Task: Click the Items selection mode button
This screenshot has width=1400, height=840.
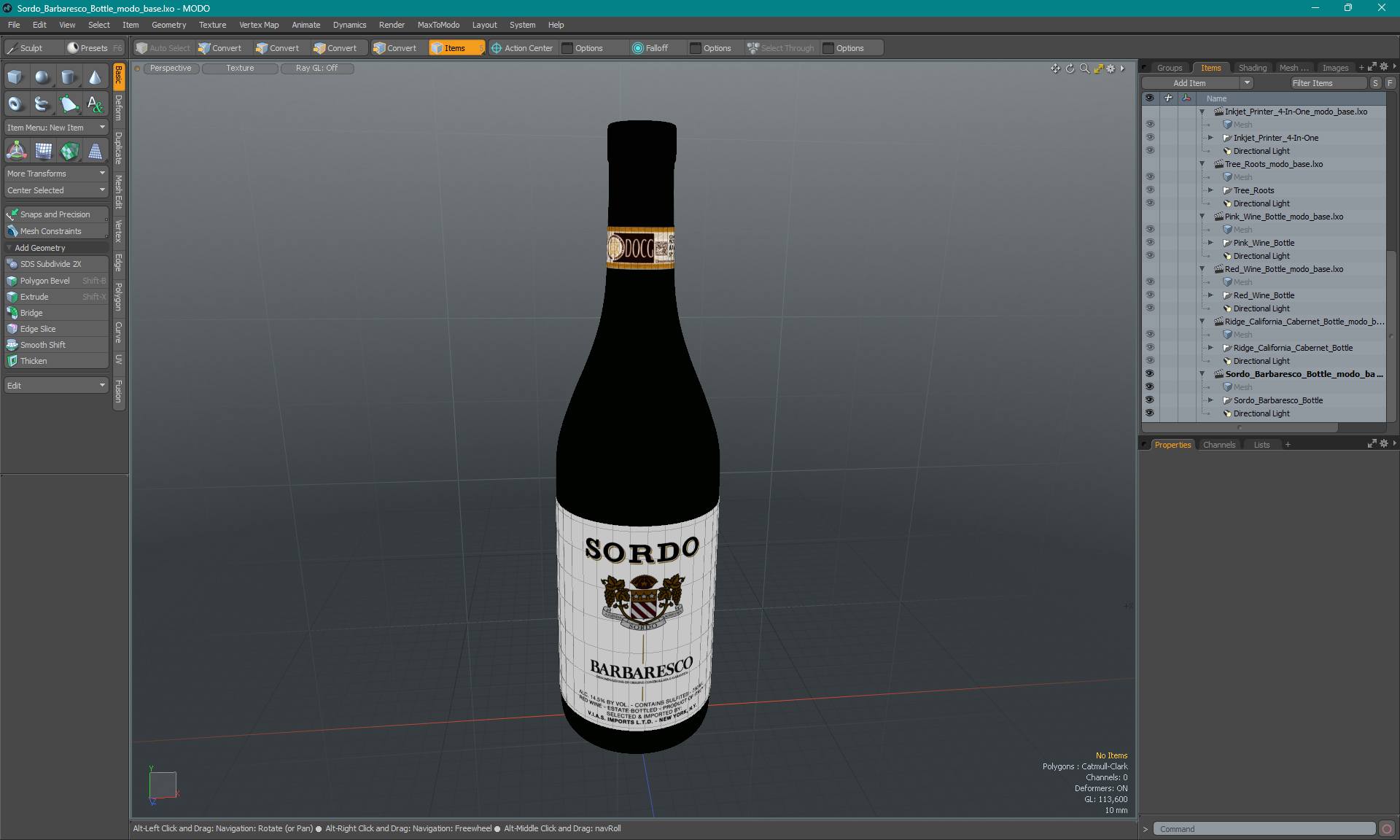Action: tap(456, 48)
